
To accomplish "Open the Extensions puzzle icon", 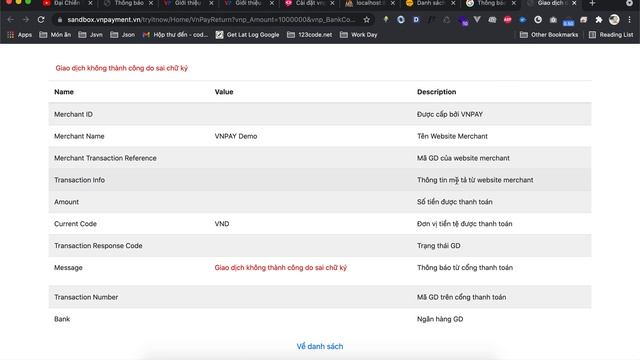I will pyautogui.click(x=599, y=20).
